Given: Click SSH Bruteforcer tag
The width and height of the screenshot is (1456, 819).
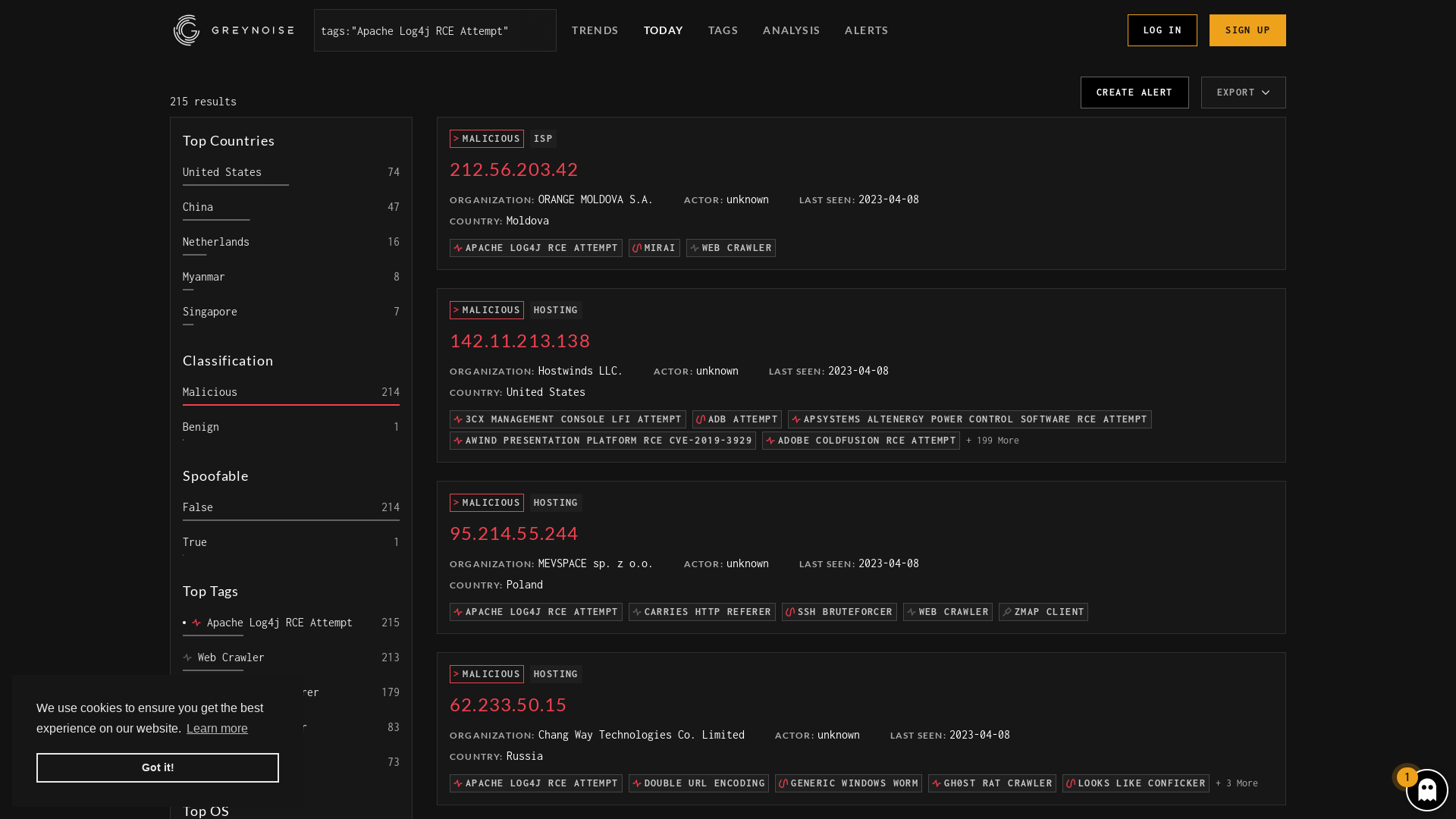Looking at the screenshot, I should click(x=839, y=612).
